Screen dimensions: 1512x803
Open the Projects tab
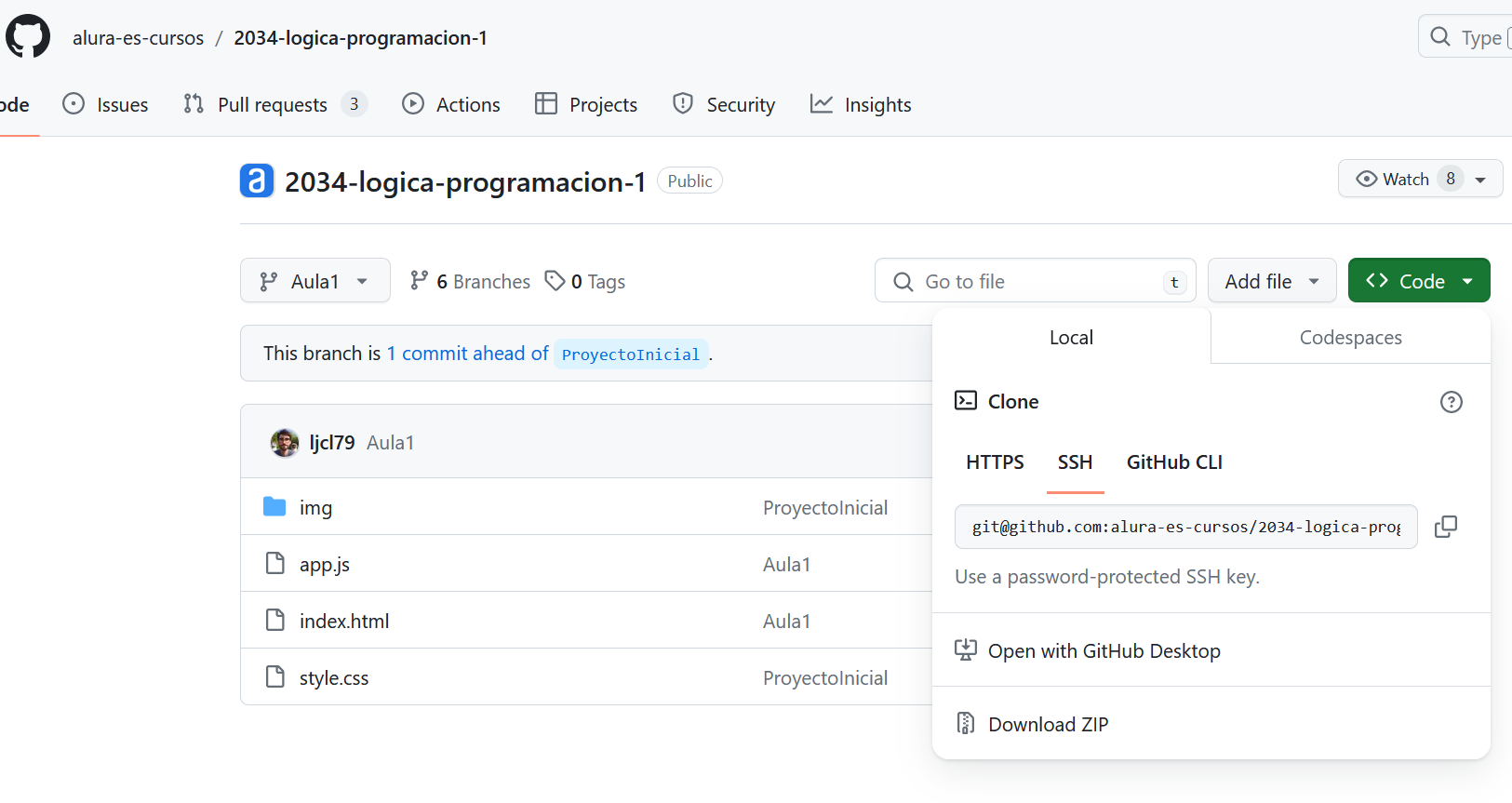tap(586, 104)
